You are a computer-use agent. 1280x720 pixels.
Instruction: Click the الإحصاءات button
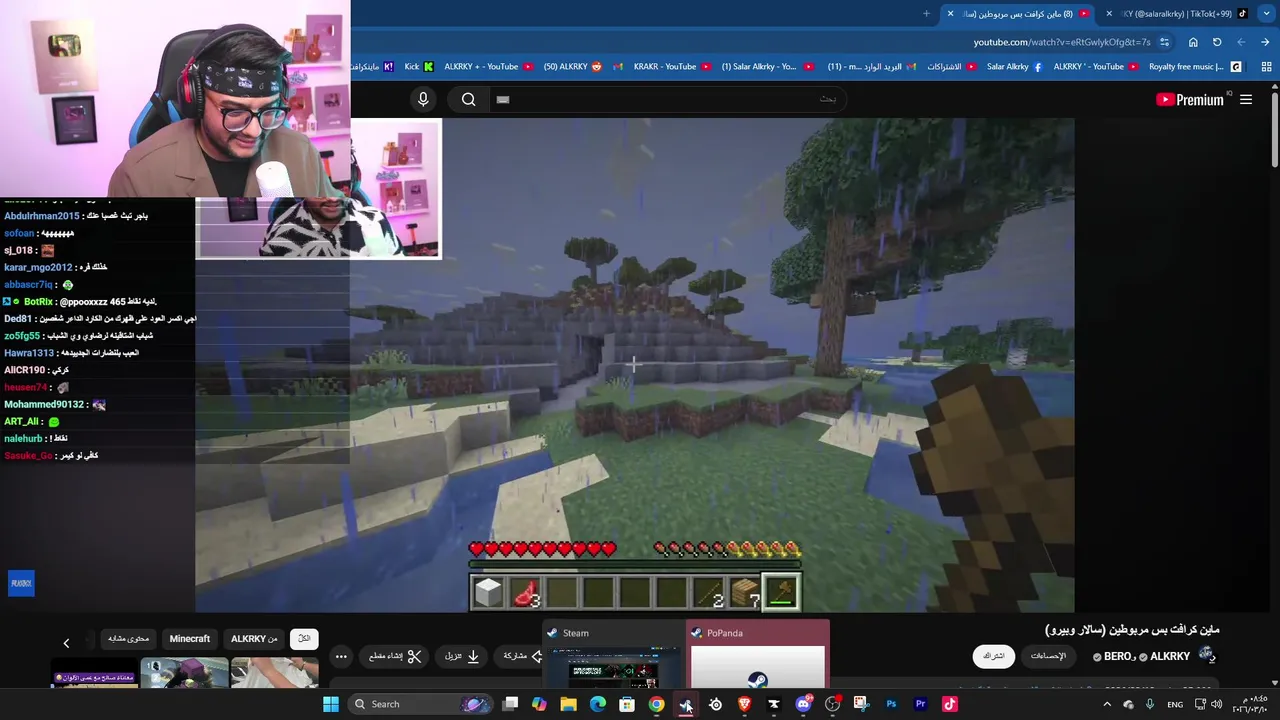[x=1049, y=656]
